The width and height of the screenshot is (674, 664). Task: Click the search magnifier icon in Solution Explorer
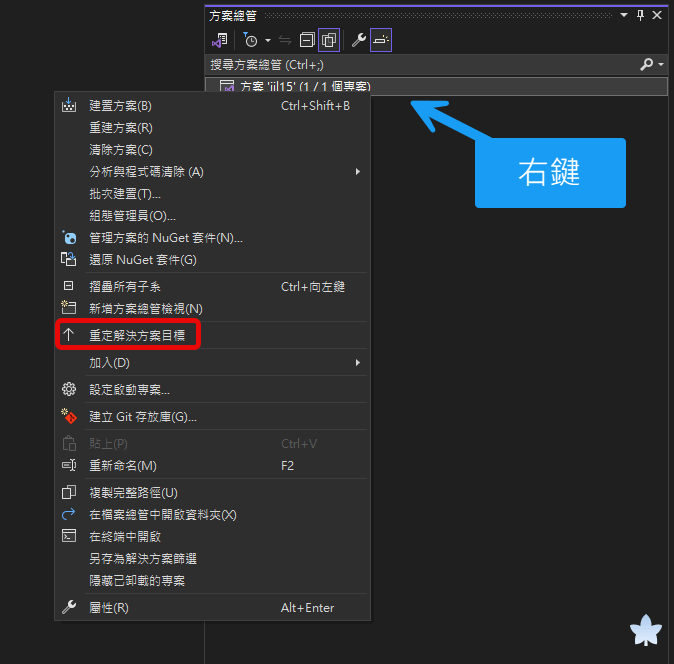646,64
